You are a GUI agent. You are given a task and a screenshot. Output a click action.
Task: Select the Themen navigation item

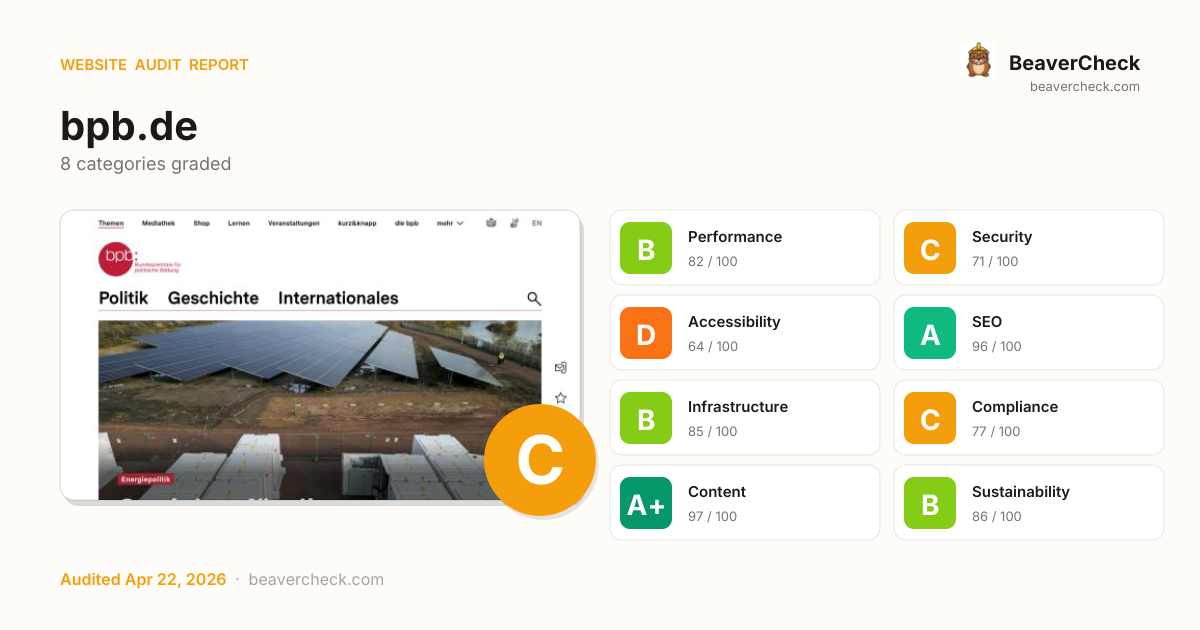[111, 223]
